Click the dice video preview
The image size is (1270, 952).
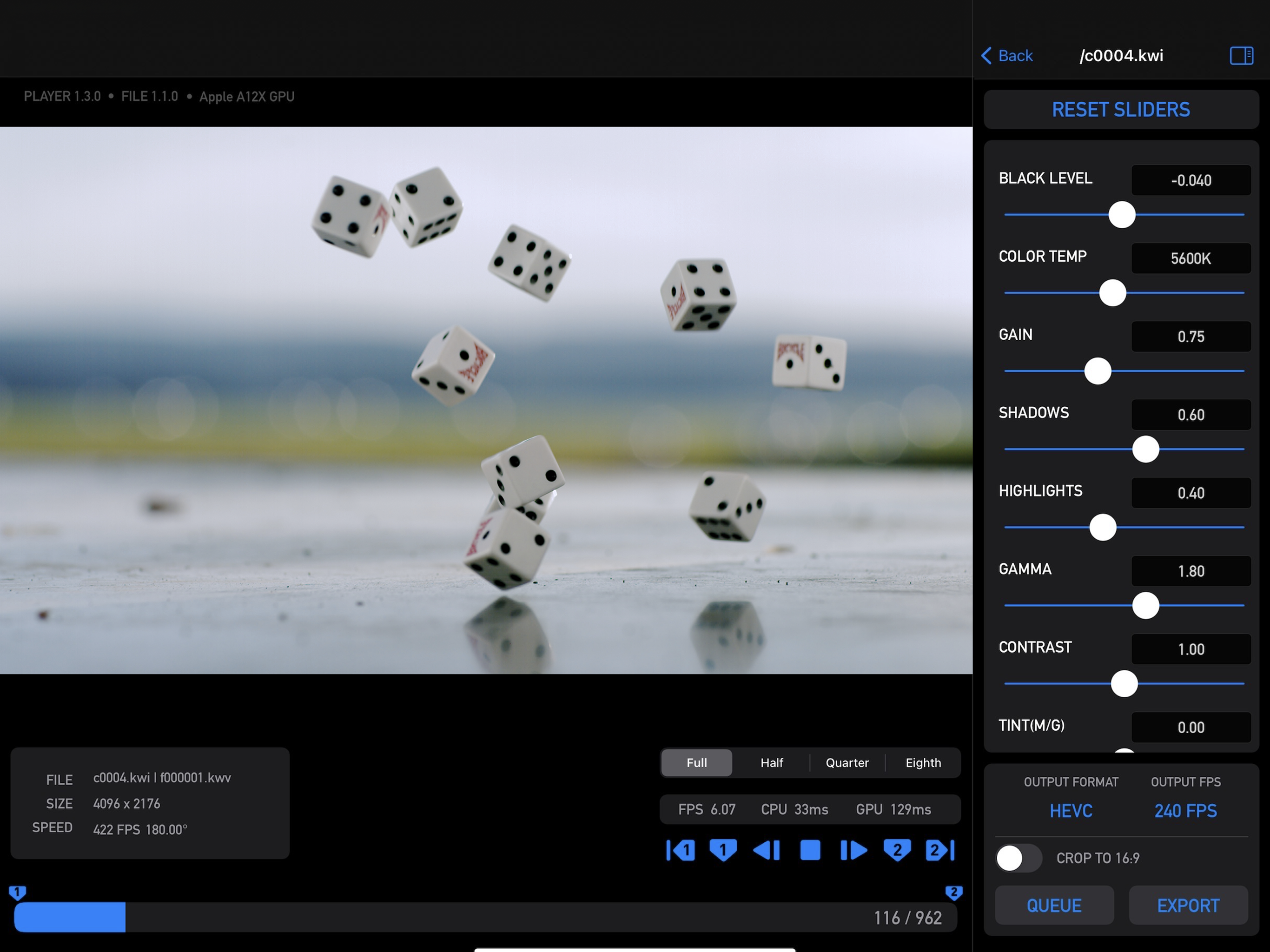pyautogui.click(x=486, y=400)
